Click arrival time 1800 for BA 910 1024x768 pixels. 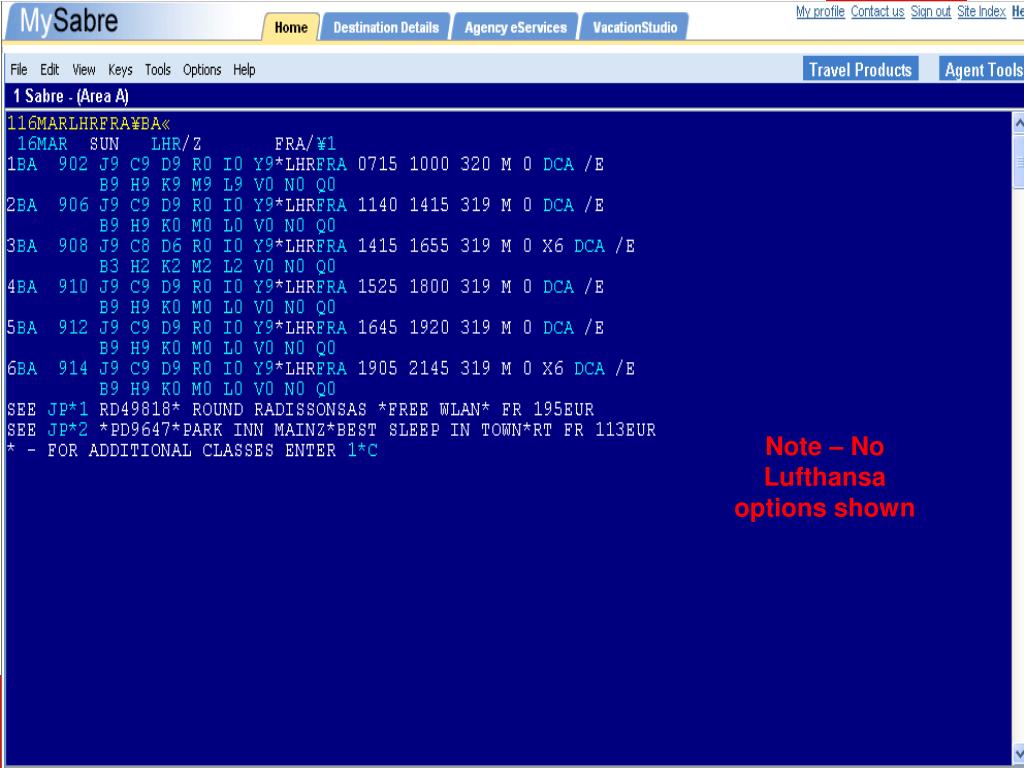429,287
